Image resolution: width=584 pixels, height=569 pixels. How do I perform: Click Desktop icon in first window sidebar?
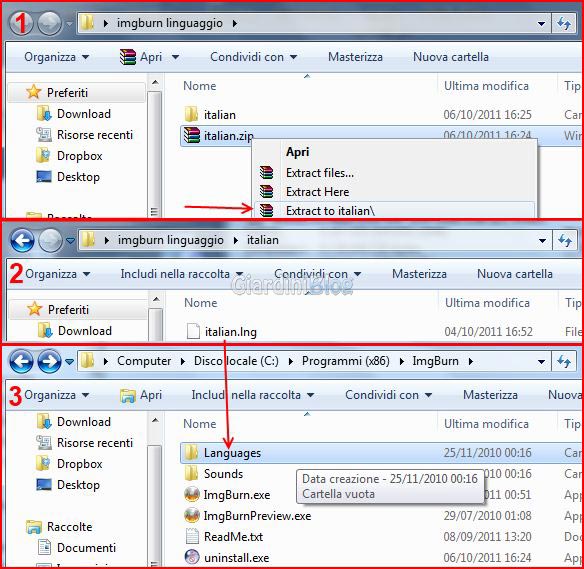(x=44, y=176)
